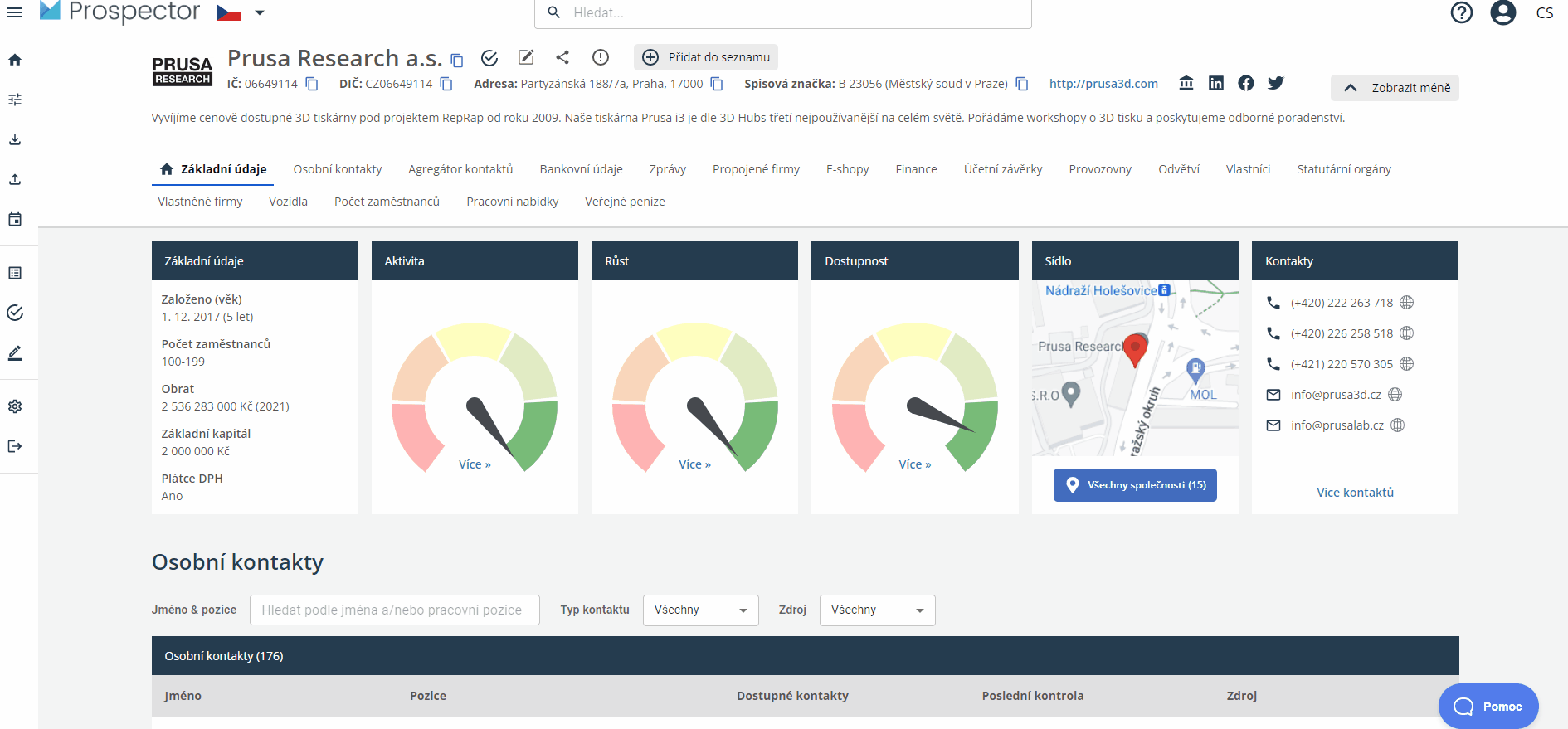Click the Prospector logo

point(120,12)
